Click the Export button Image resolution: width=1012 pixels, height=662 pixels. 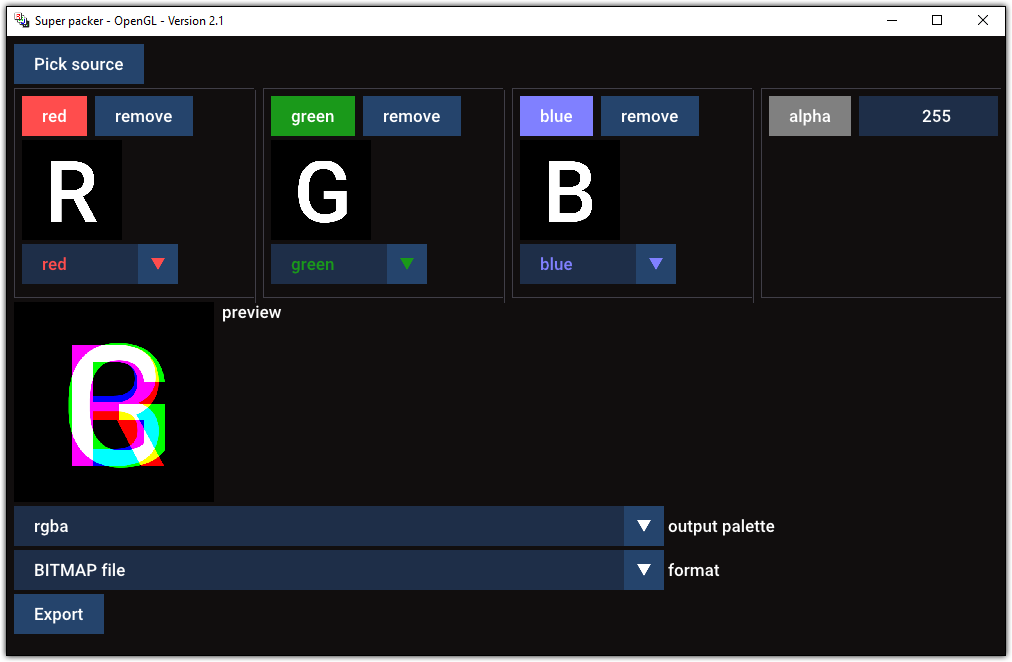point(59,614)
